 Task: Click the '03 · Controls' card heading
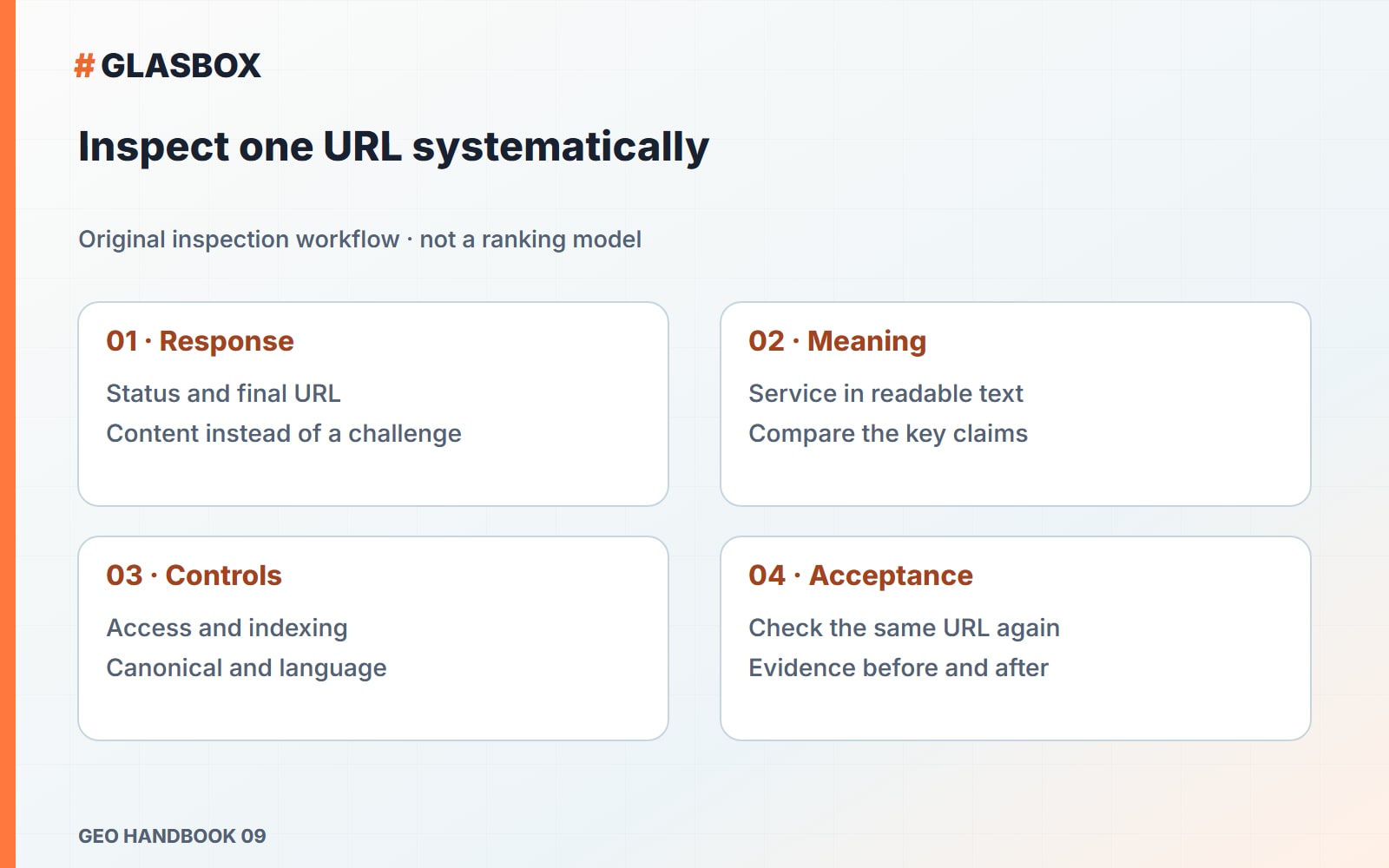click(x=194, y=575)
